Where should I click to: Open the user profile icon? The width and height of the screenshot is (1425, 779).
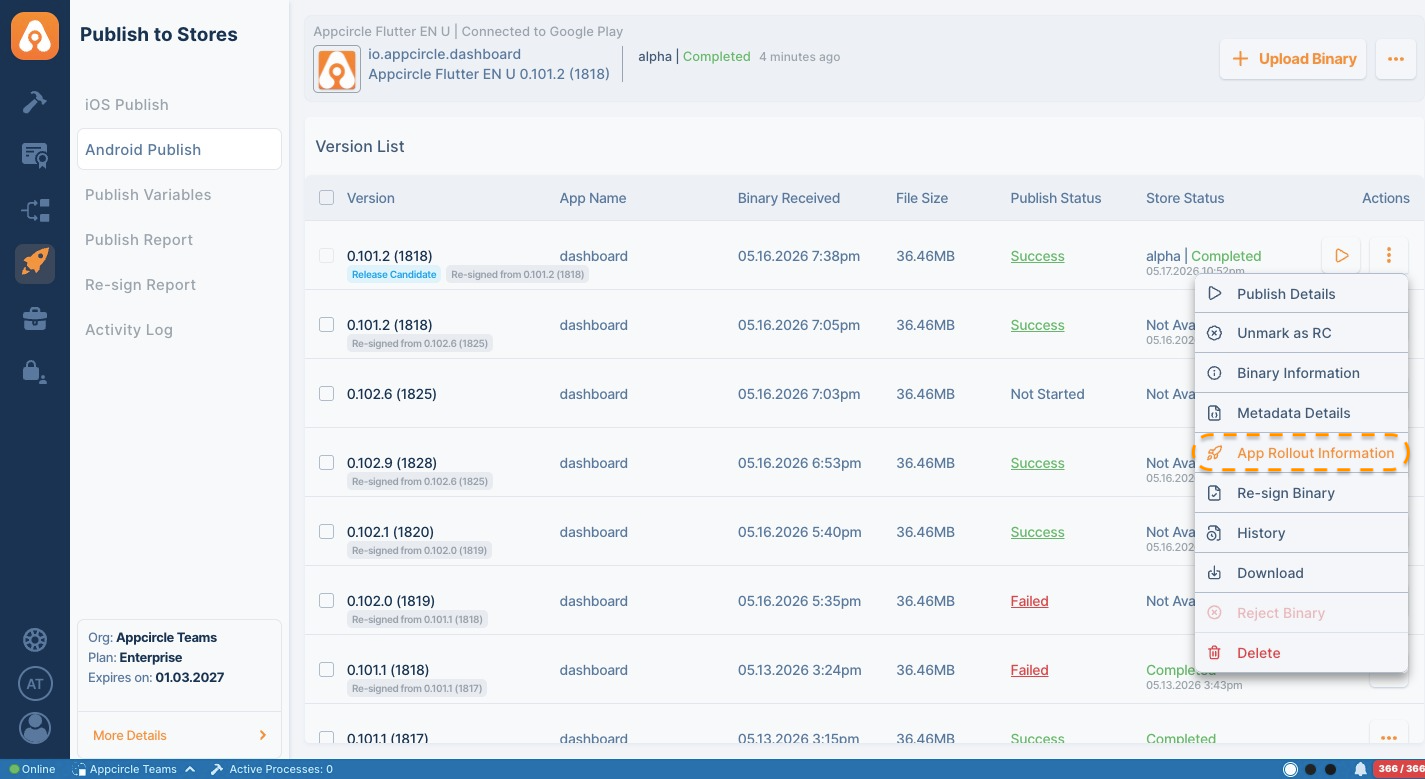click(35, 728)
